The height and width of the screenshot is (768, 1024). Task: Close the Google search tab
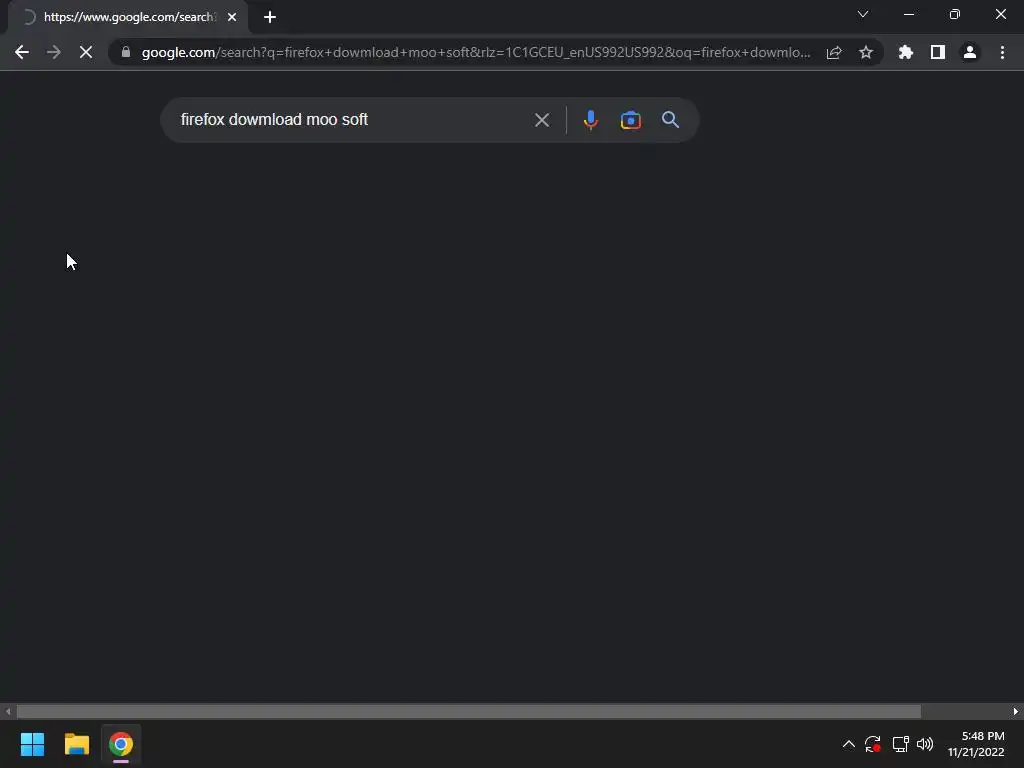(x=232, y=17)
